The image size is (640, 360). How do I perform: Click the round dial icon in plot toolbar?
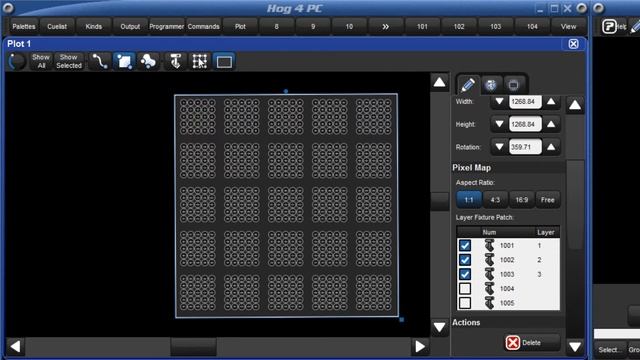(17, 62)
